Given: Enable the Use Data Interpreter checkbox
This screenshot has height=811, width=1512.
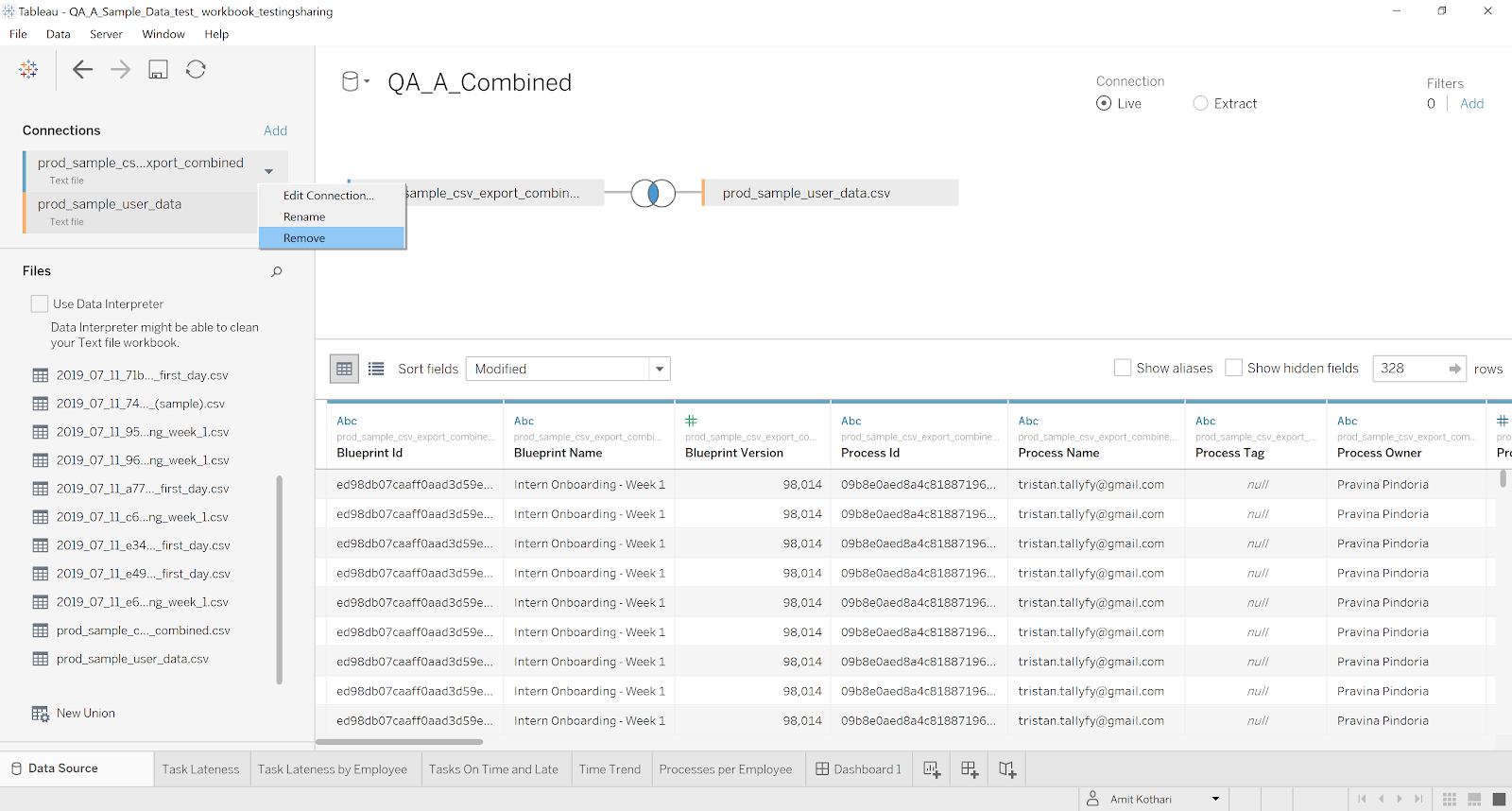Looking at the screenshot, I should click(x=40, y=303).
